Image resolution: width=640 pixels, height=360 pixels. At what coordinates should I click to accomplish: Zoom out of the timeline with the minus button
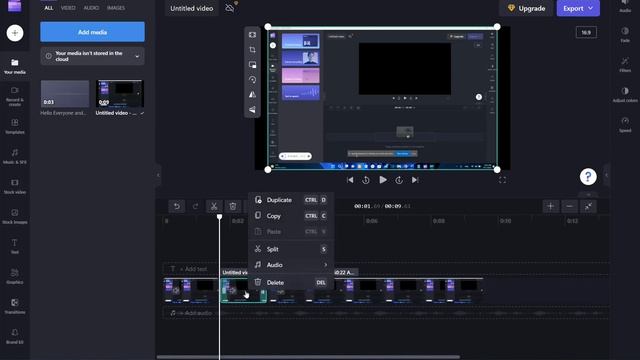[569, 206]
